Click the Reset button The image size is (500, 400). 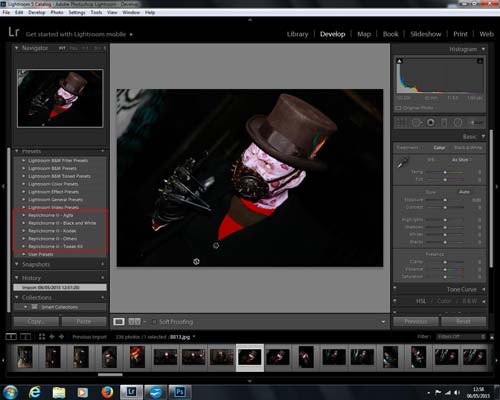coord(464,322)
